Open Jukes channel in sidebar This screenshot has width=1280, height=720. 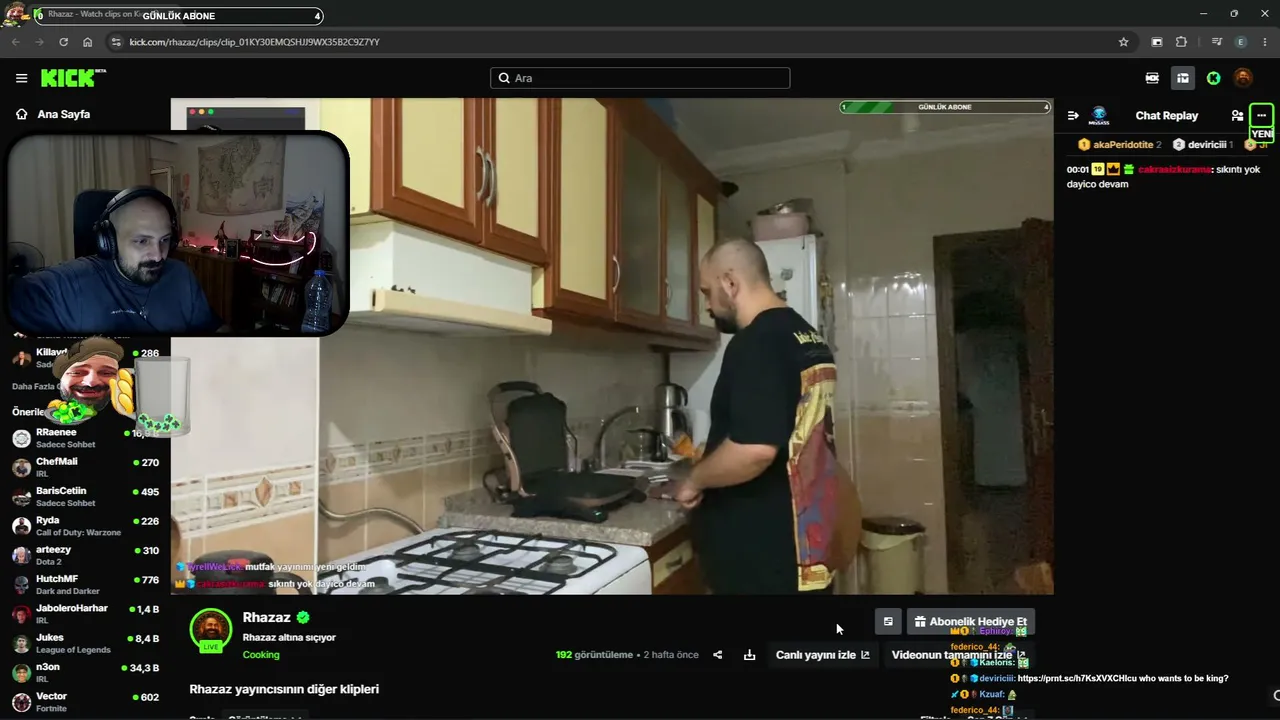pos(85,643)
